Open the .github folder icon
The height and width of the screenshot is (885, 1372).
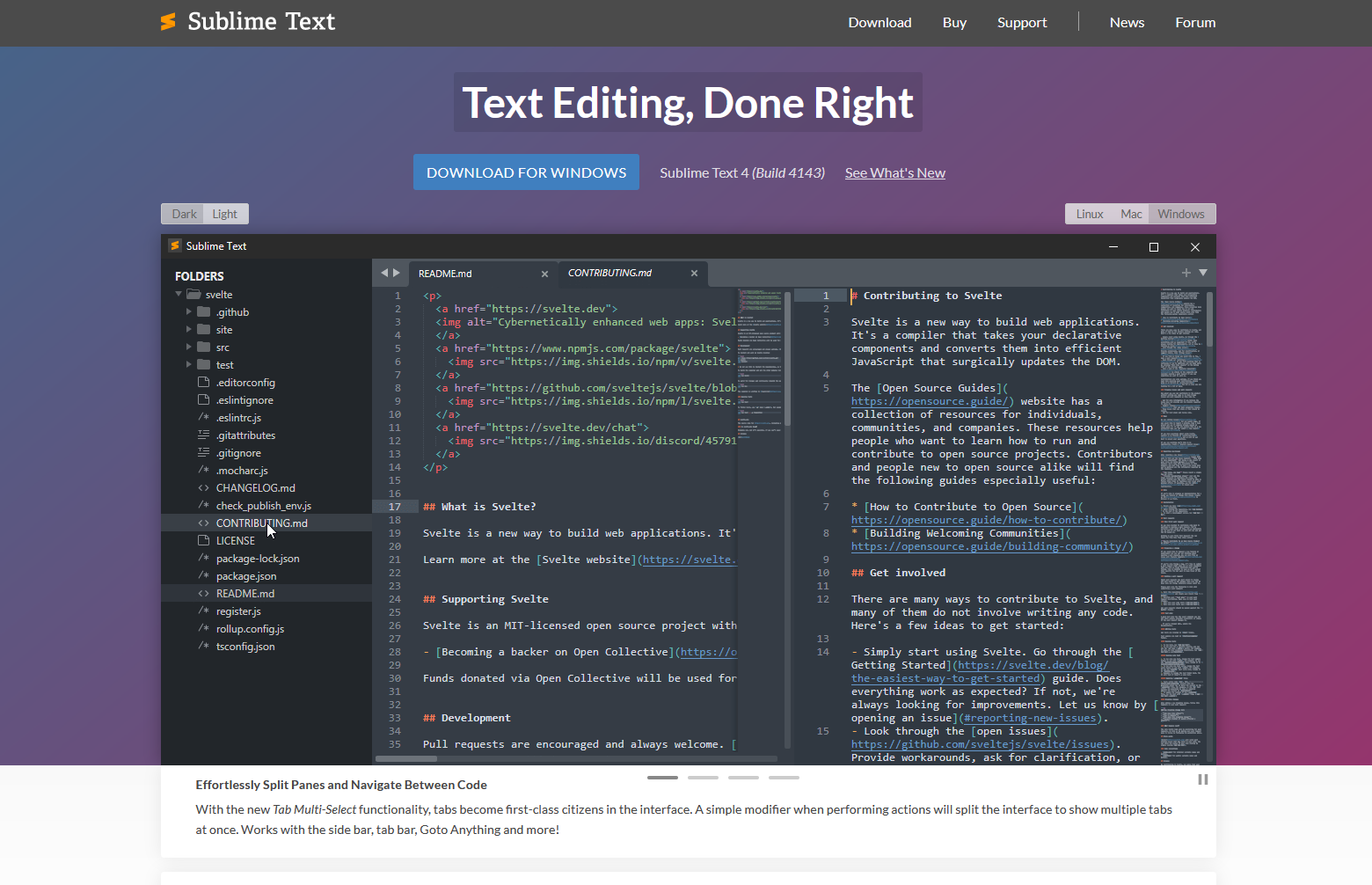[204, 312]
